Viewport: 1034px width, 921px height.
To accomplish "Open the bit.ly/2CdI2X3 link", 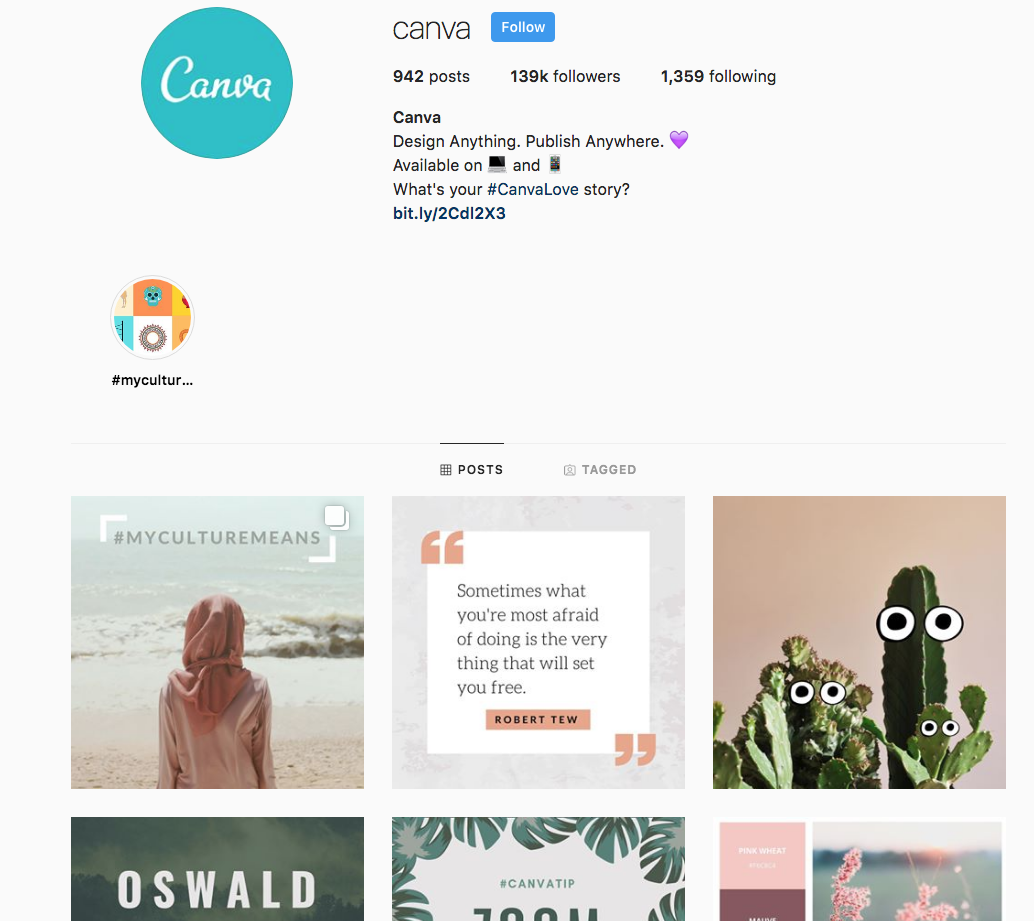I will click(449, 214).
